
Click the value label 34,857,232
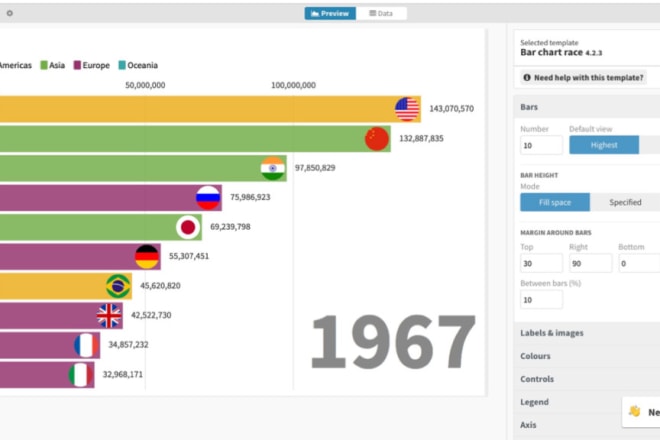(128, 344)
